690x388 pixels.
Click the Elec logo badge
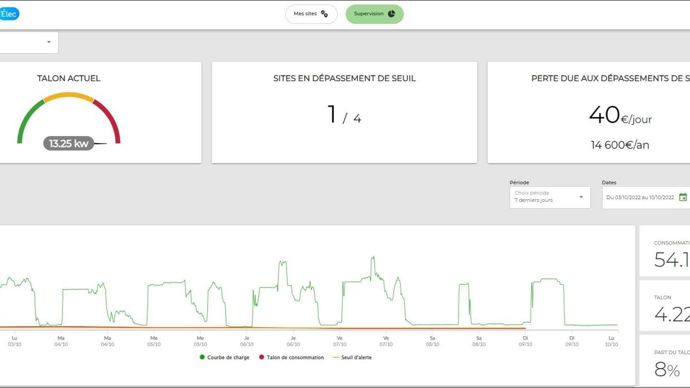coord(9,14)
